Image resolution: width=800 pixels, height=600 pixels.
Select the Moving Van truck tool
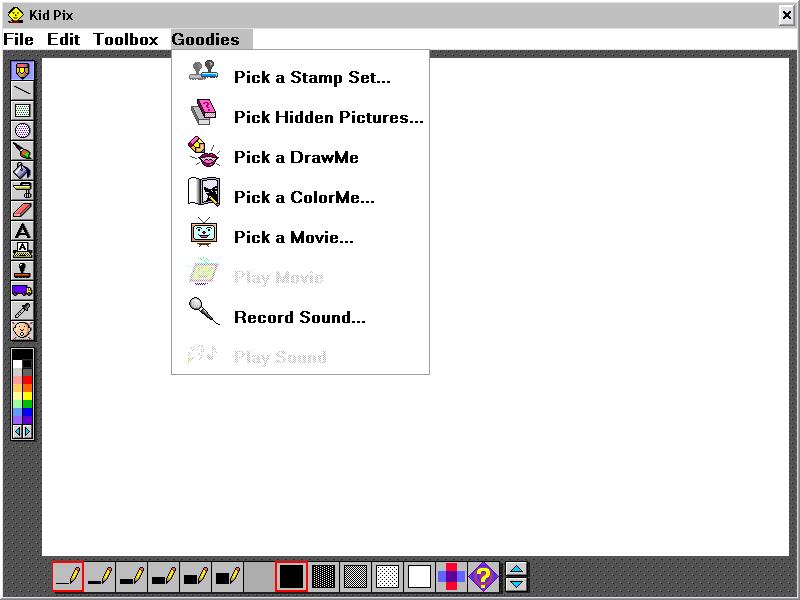point(22,290)
